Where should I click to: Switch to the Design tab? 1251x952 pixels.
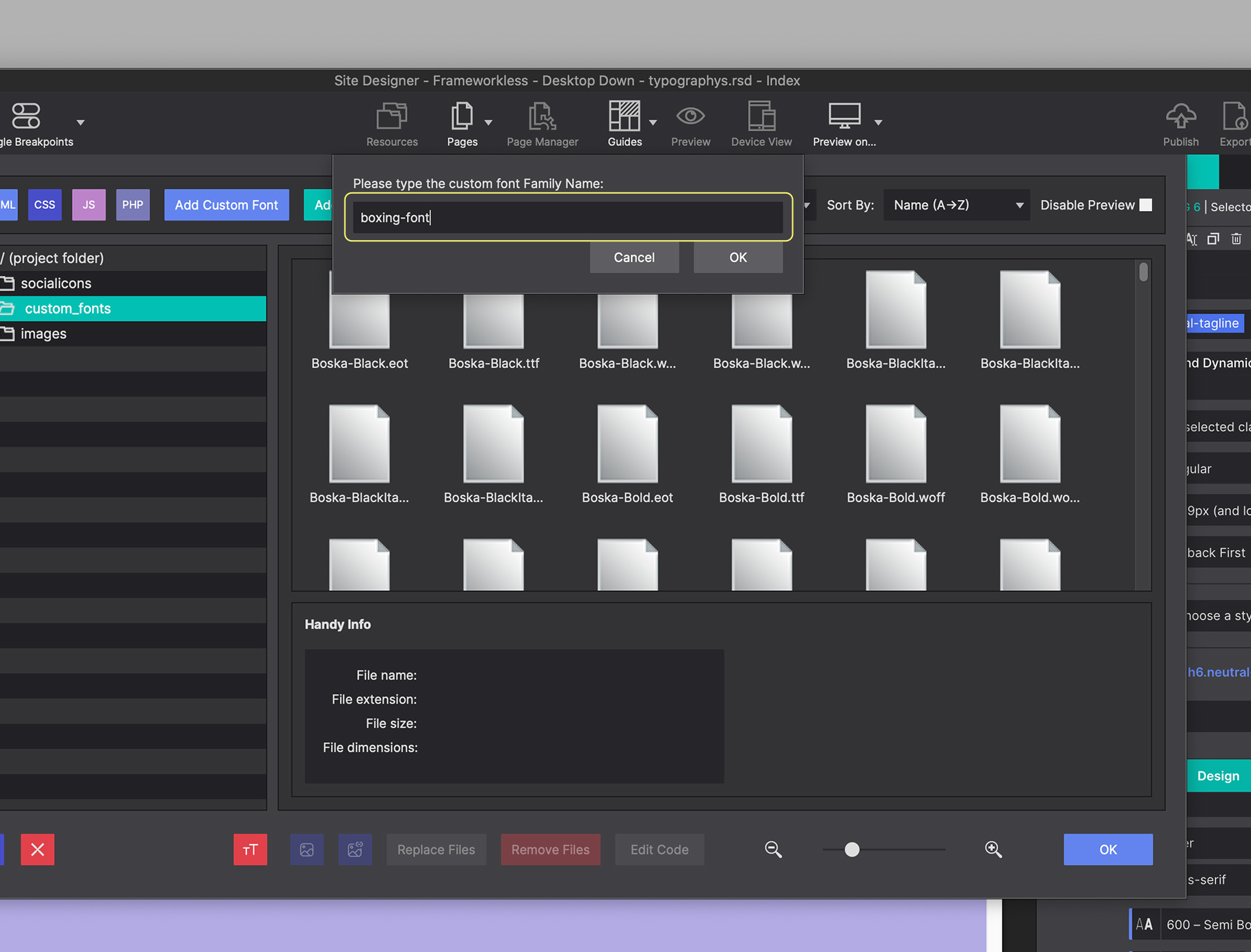click(1218, 776)
